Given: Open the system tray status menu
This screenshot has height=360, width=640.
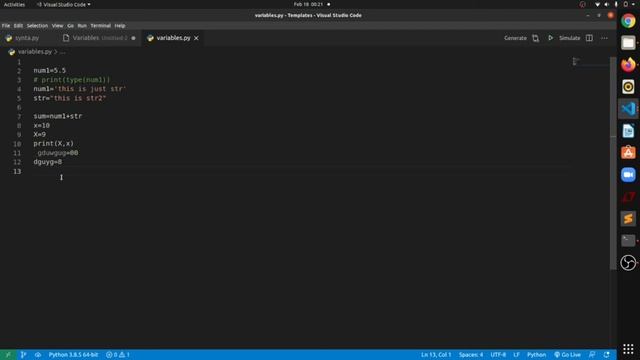Looking at the screenshot, I should click(616, 4).
